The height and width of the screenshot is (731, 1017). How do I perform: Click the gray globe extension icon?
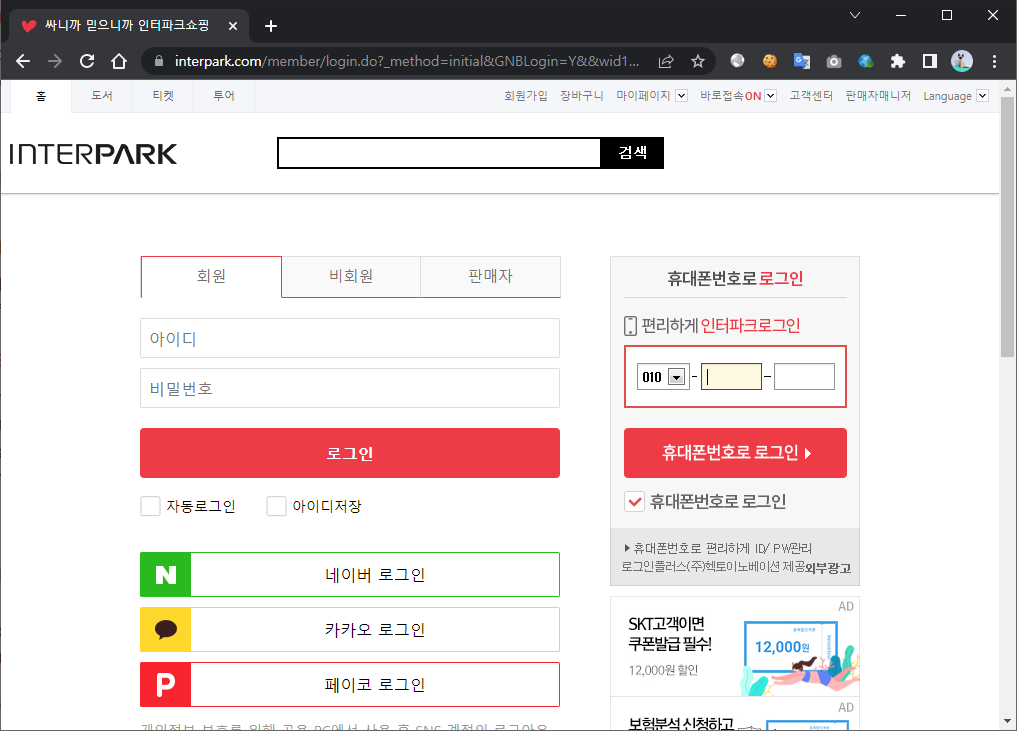coord(737,61)
